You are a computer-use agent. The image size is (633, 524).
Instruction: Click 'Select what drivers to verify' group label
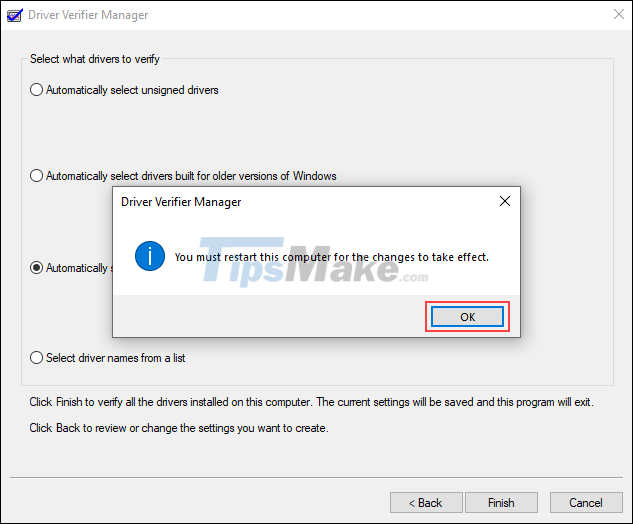point(95,59)
